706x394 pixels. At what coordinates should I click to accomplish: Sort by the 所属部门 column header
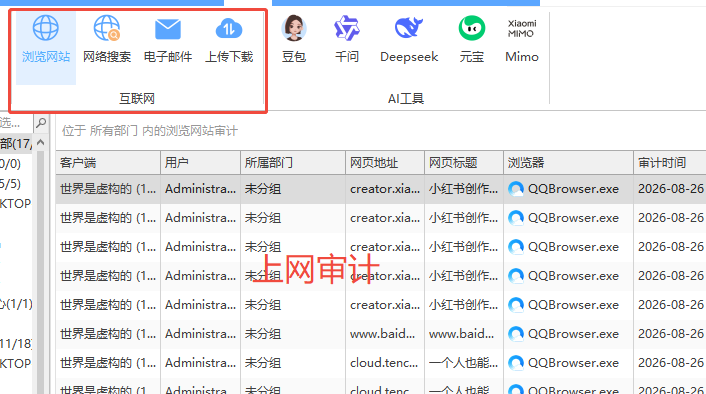pyautogui.click(x=293, y=163)
